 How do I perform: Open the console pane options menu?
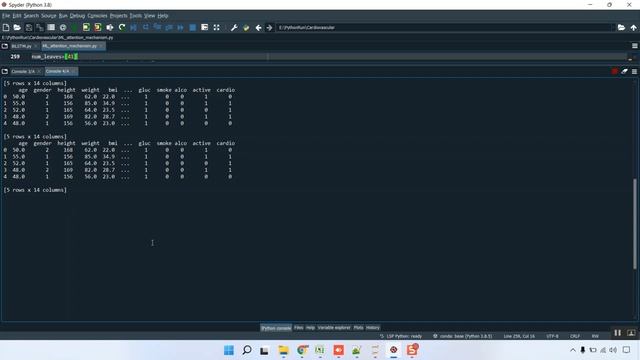(x=634, y=71)
